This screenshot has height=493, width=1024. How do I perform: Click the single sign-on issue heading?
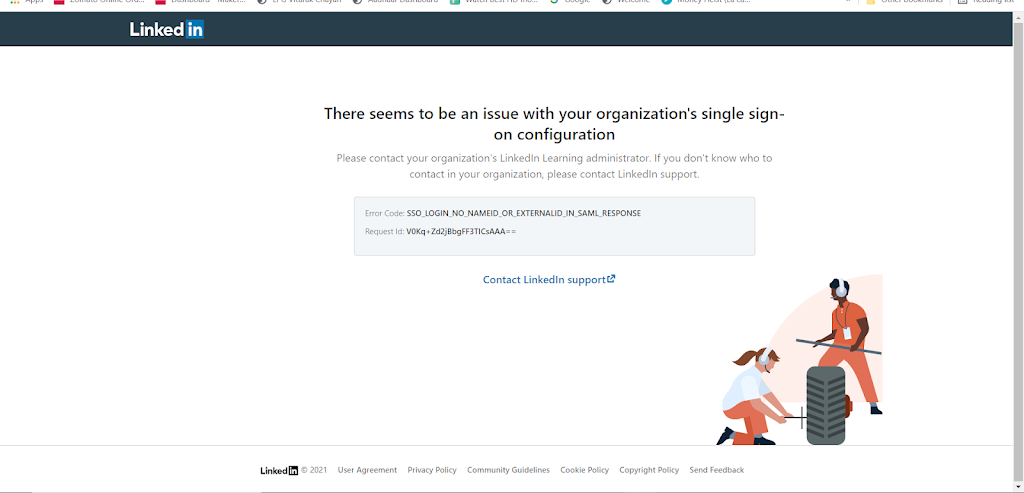(554, 124)
